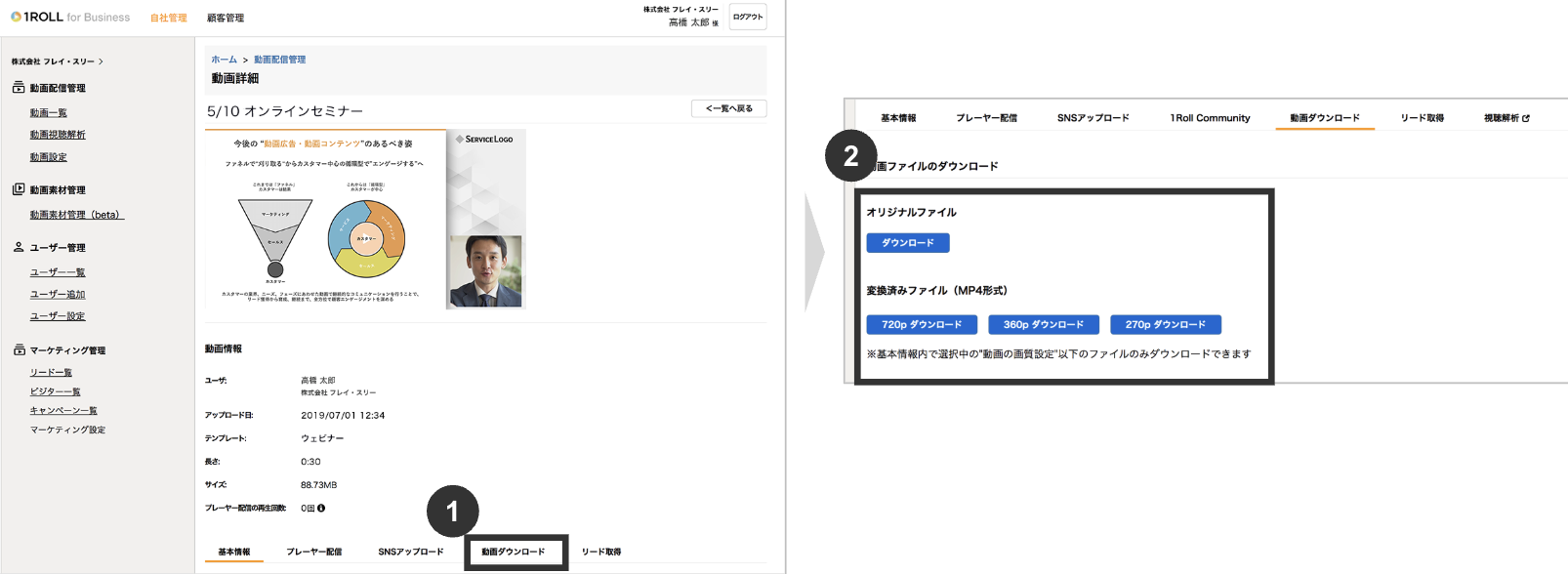Select the SNSアップロード tab in left panel
This screenshot has width=1568, height=574.
[x=411, y=552]
